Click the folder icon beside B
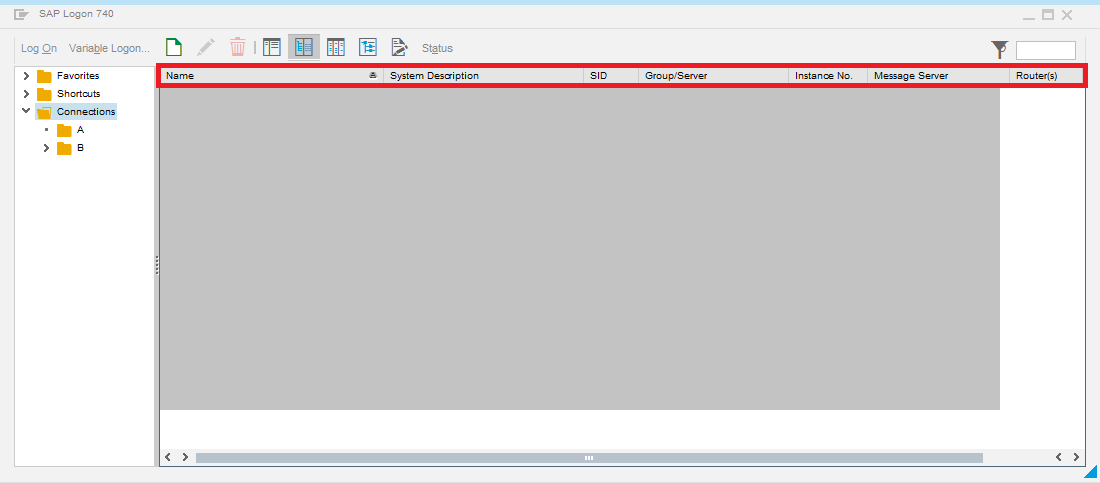 click(x=65, y=149)
